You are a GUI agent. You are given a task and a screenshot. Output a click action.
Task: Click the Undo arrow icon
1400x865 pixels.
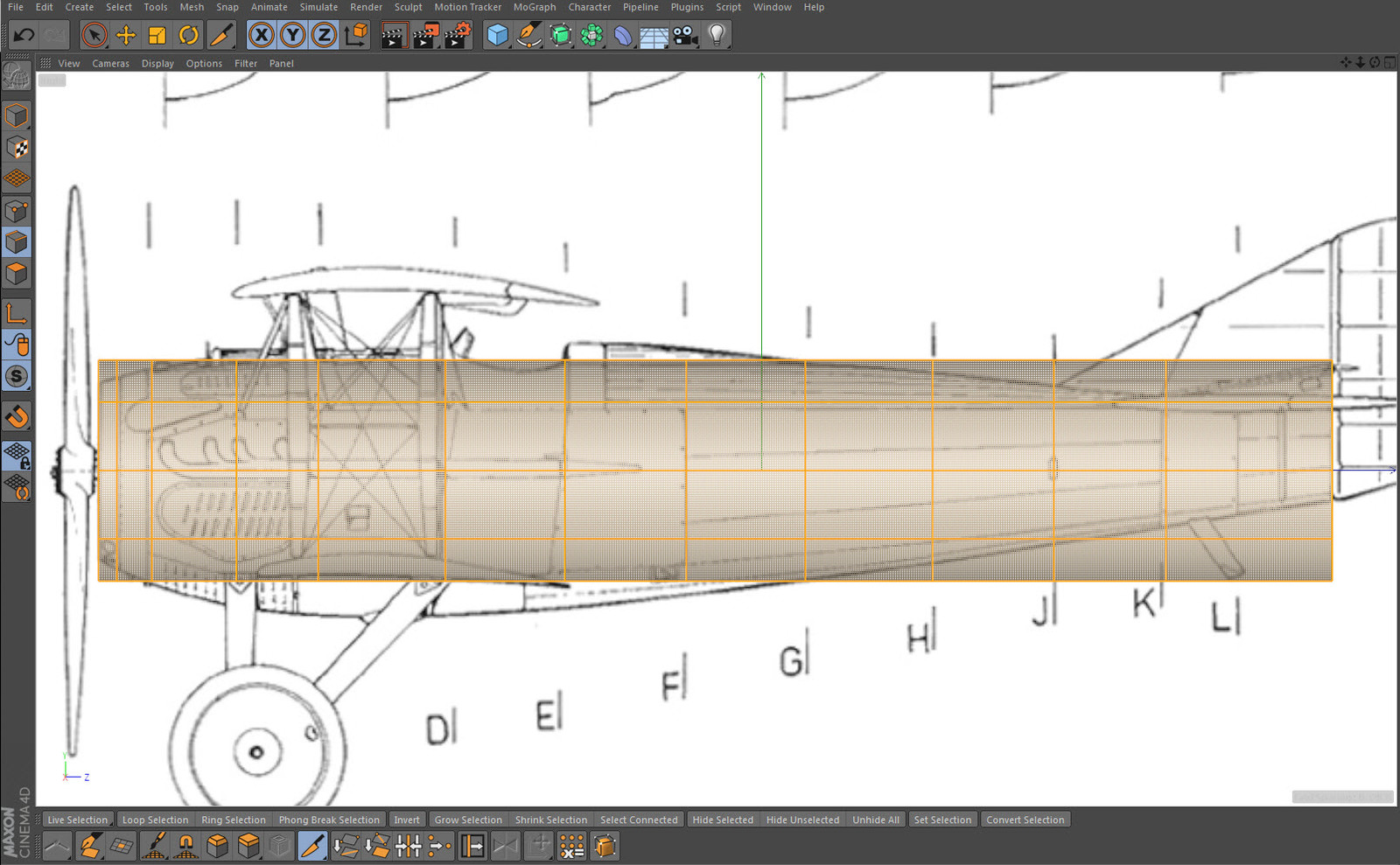[24, 35]
